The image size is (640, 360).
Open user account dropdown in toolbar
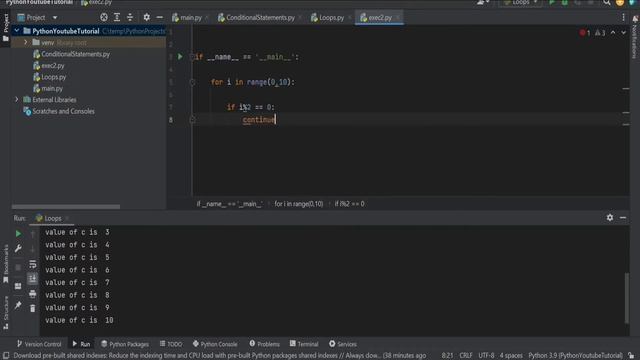[483, 3]
